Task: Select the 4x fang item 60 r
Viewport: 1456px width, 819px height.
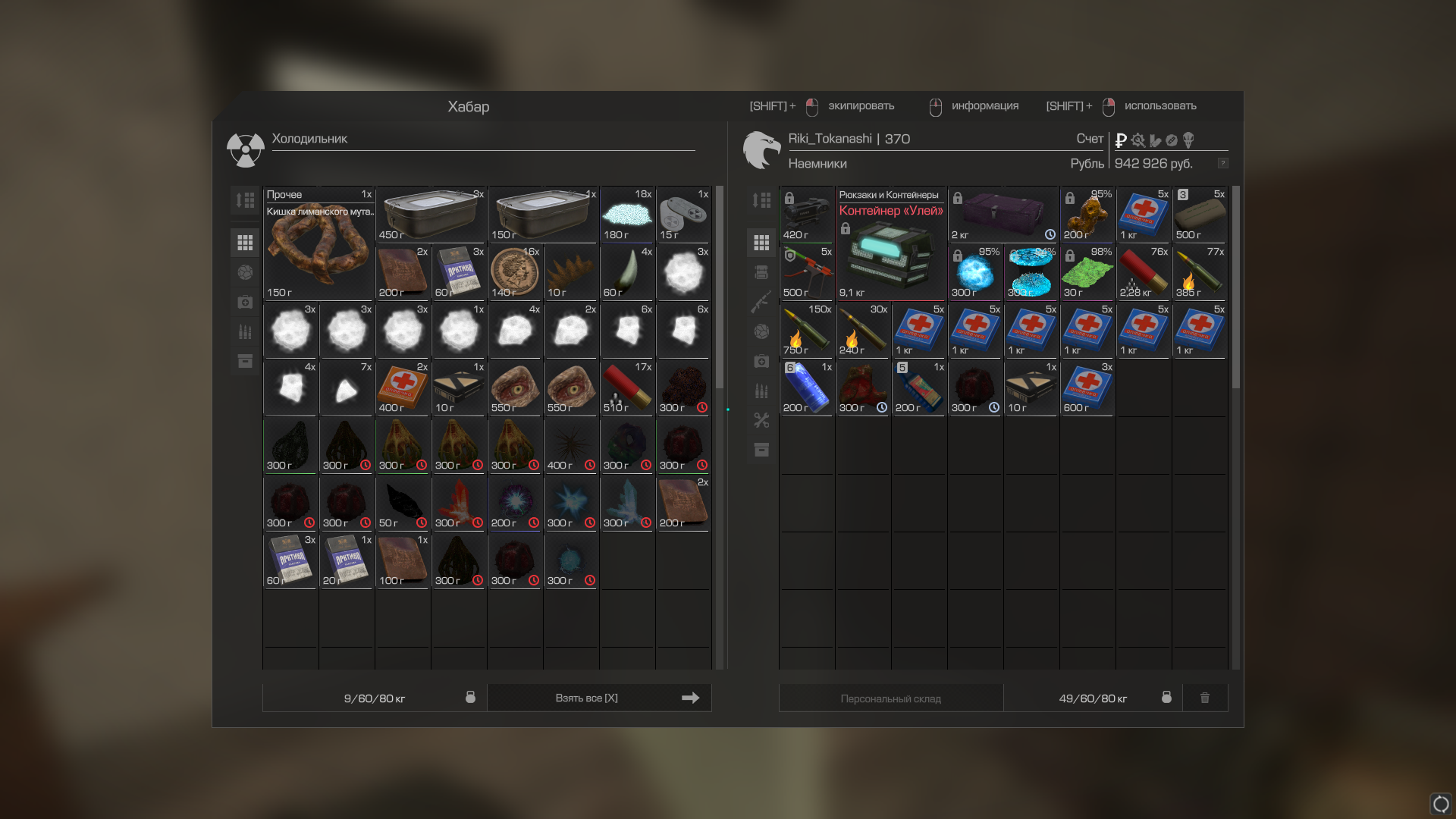Action: pos(627,272)
